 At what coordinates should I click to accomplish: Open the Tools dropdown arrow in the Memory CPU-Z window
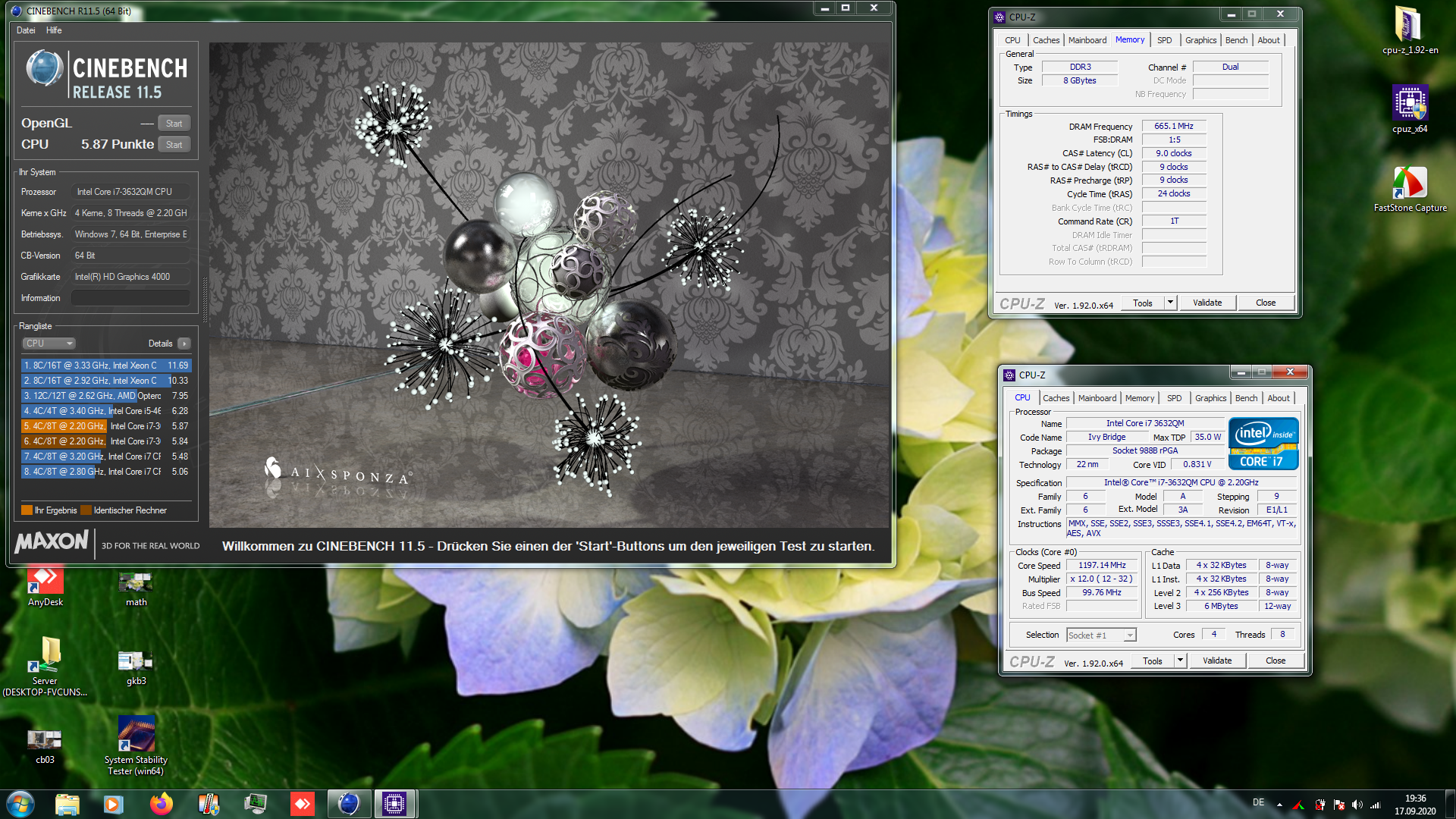(1170, 303)
